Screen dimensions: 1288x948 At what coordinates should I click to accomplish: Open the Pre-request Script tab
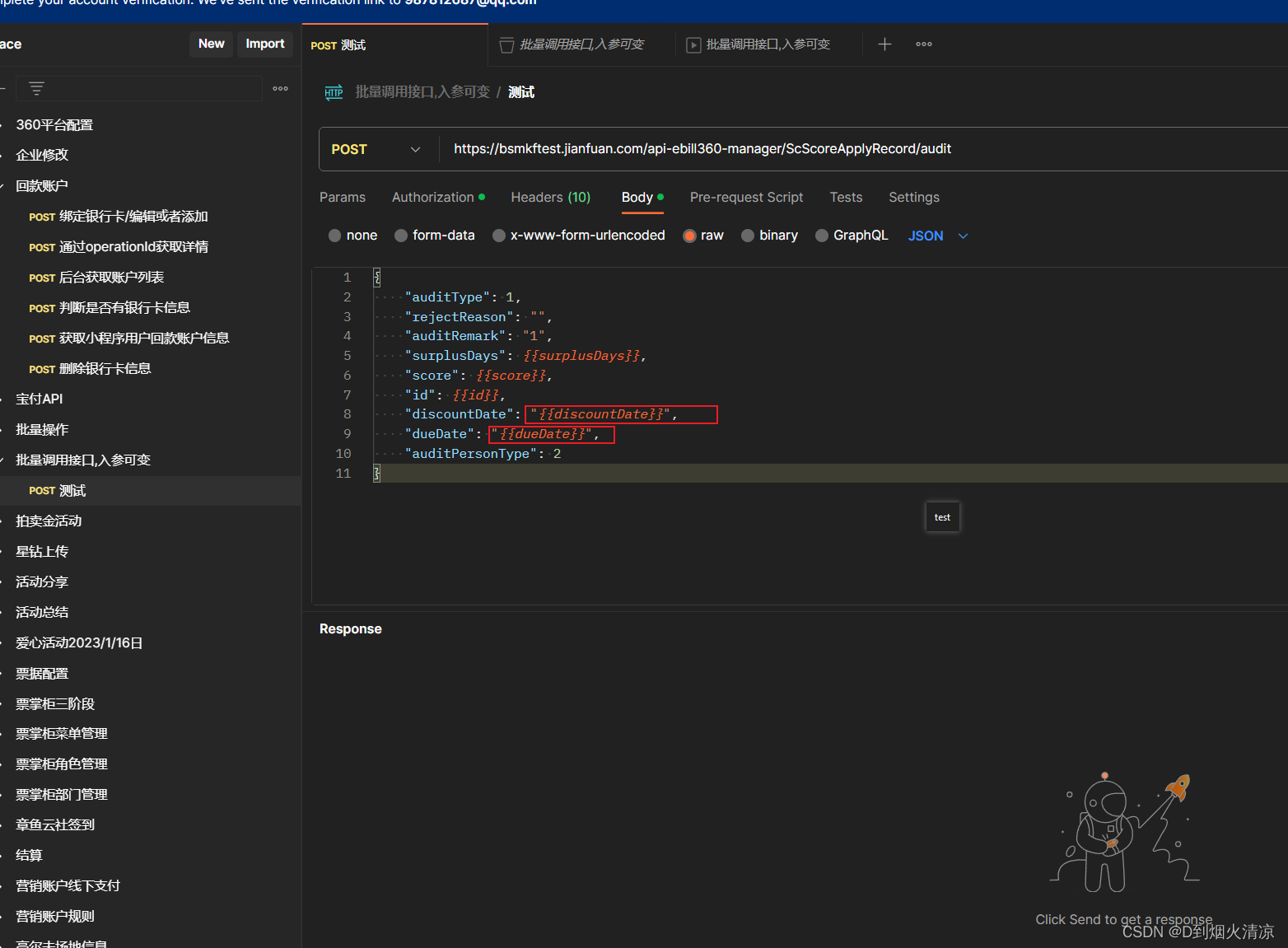(746, 198)
